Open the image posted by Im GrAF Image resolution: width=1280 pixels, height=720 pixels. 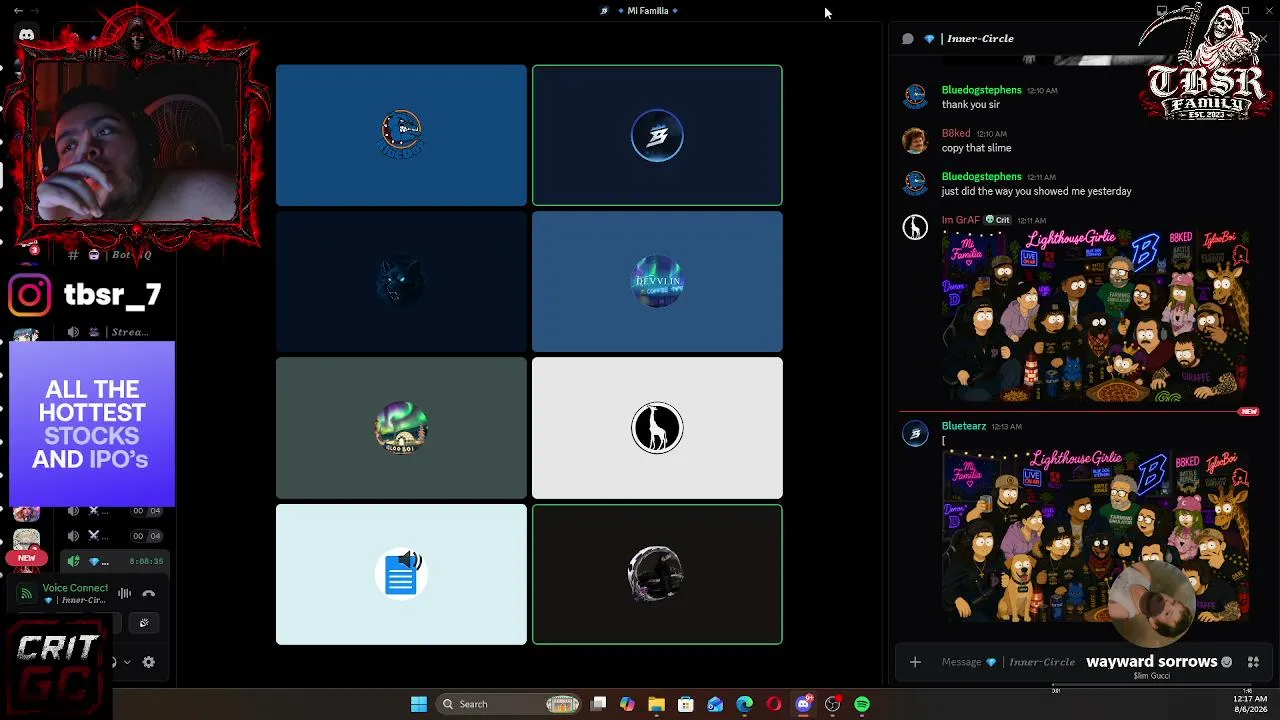point(1096,316)
